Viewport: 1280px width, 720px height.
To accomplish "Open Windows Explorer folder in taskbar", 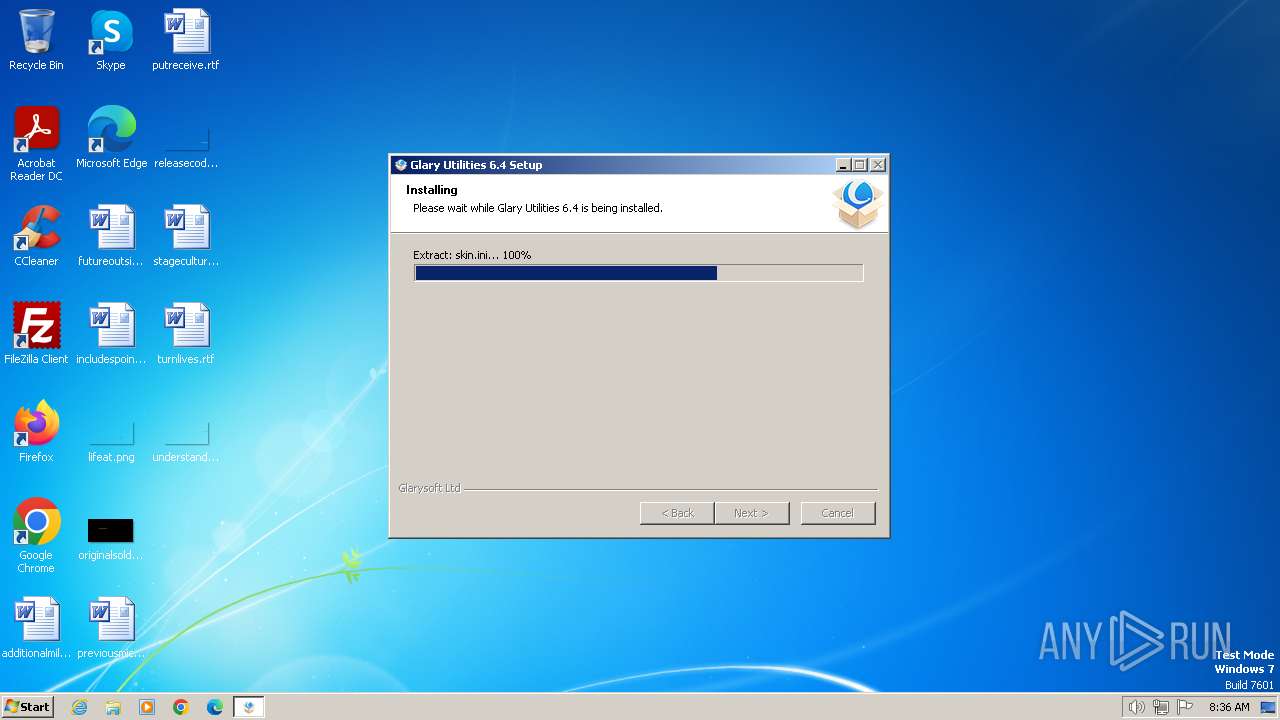I will click(x=113, y=707).
